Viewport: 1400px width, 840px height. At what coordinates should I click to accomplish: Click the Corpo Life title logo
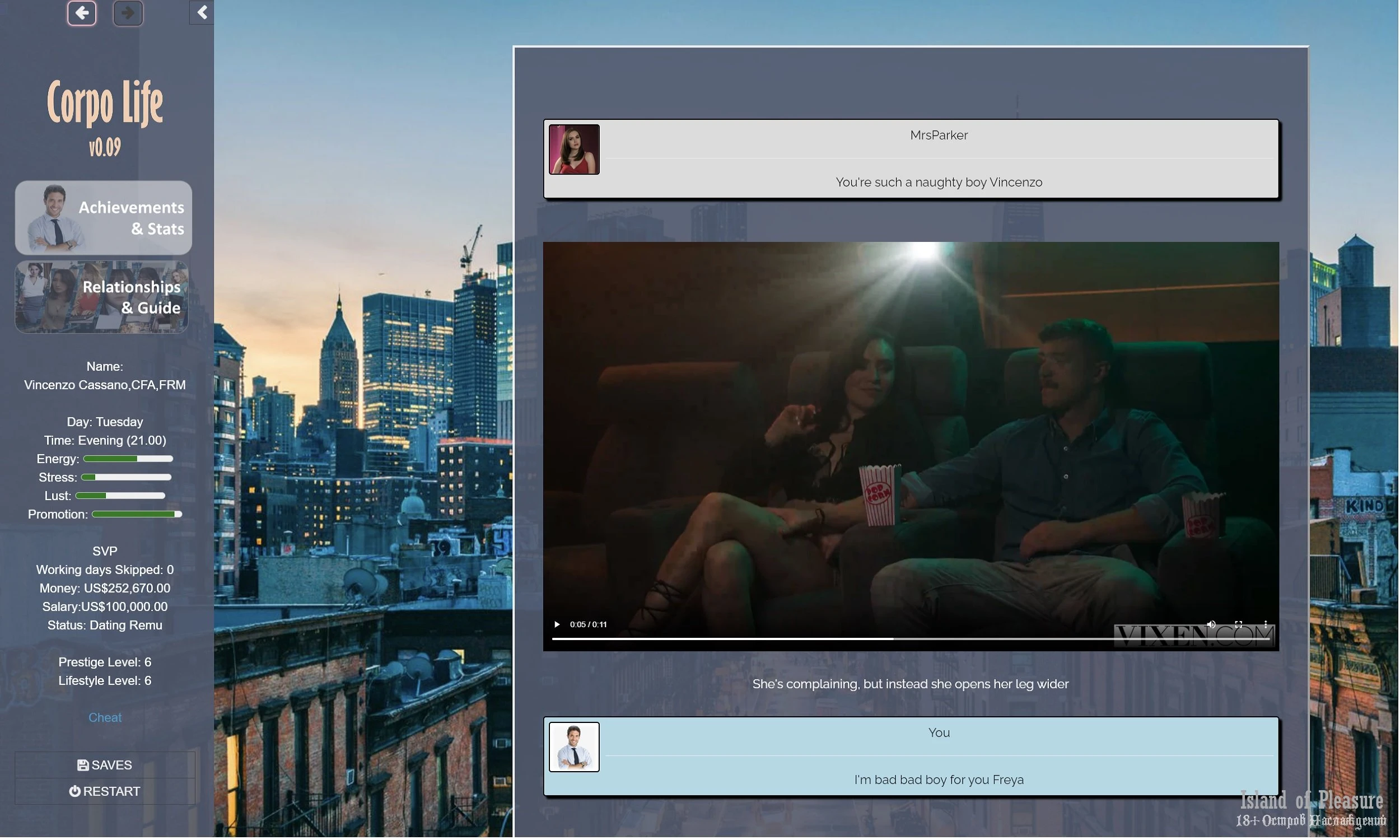click(105, 103)
